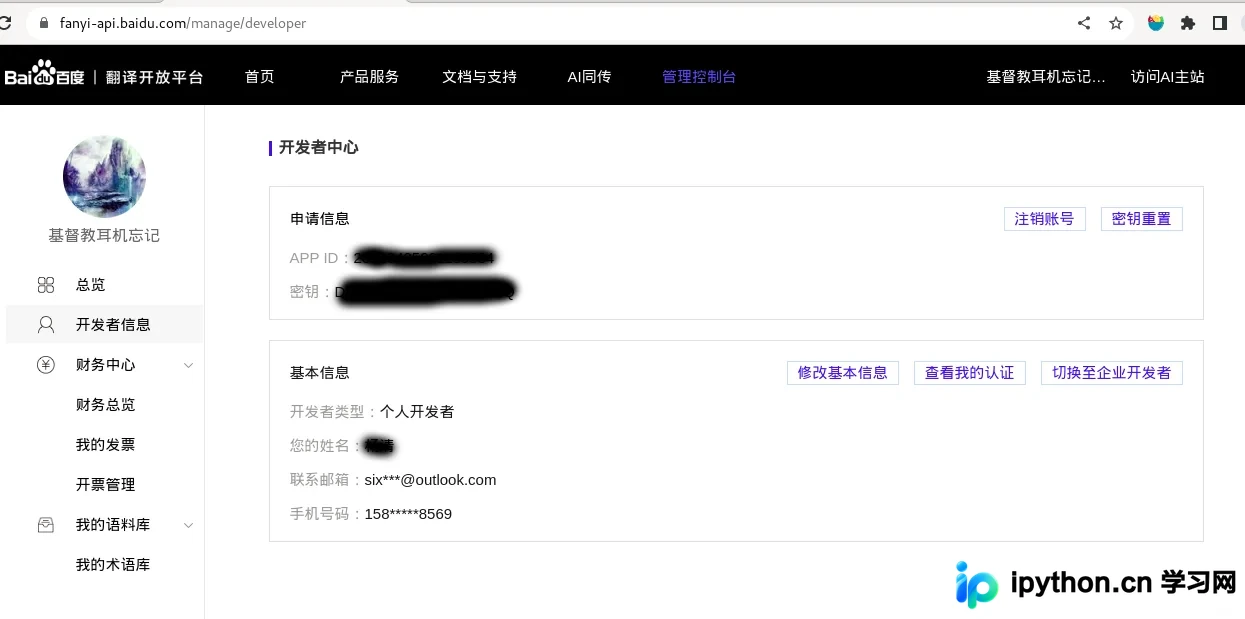Bookmark this page with star icon
This screenshot has width=1245, height=619.
[x=1116, y=23]
